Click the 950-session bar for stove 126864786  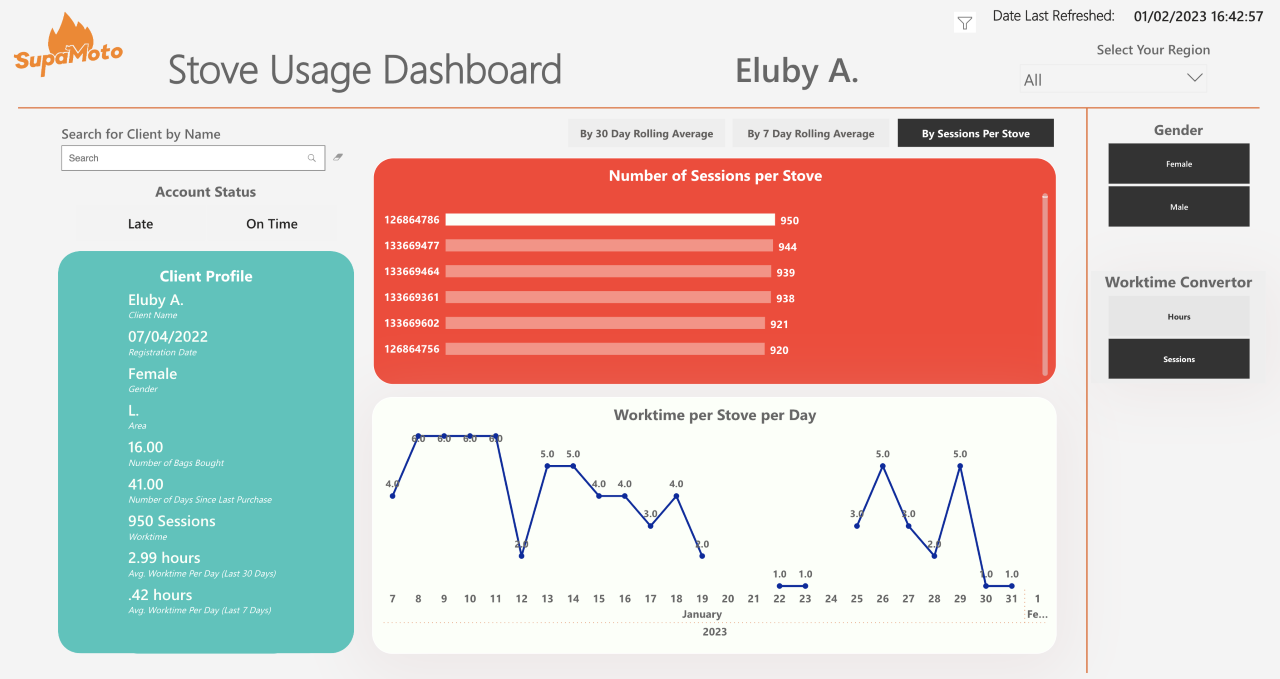610,220
